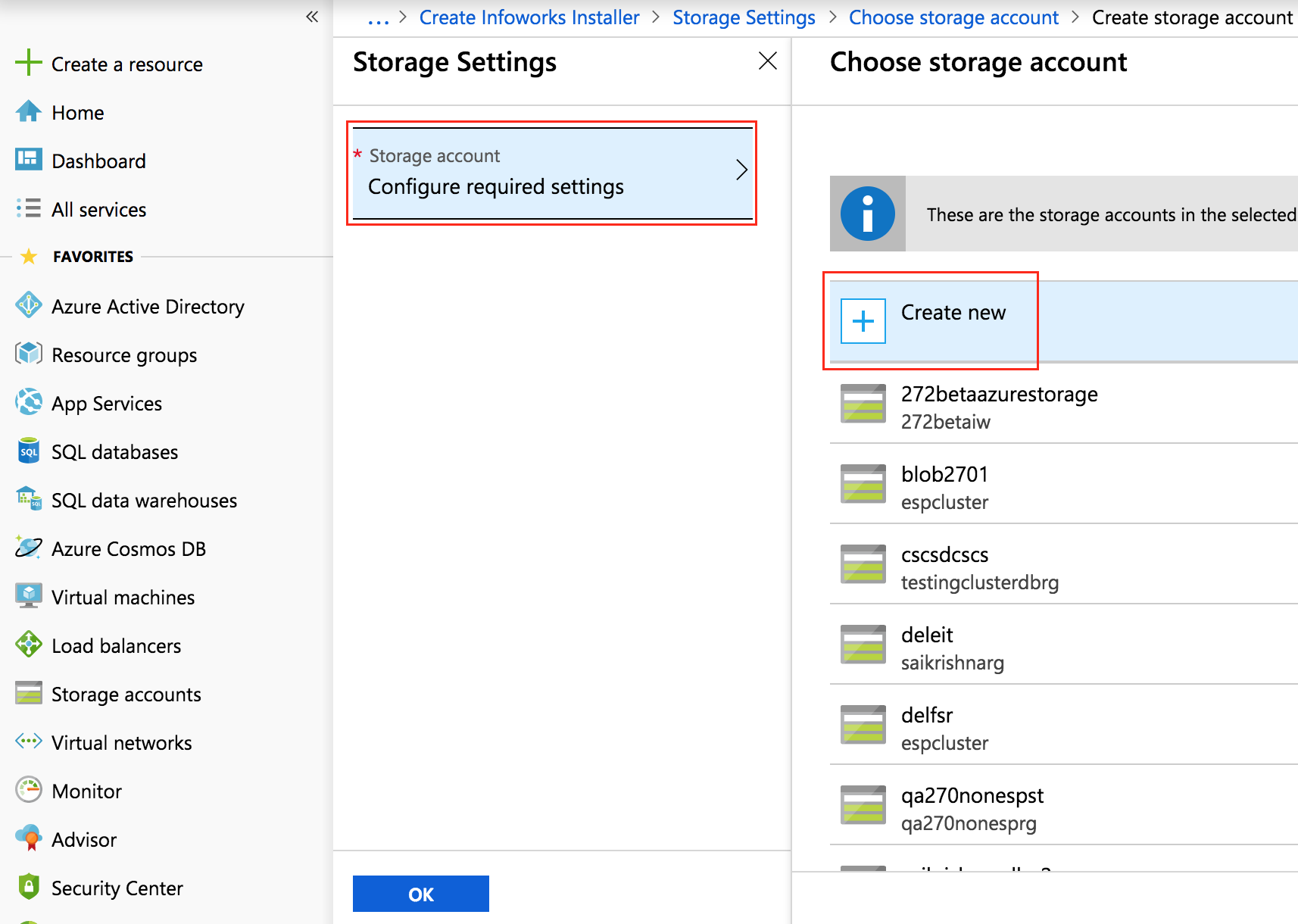The height and width of the screenshot is (924, 1298).
Task: Open the Security Center menu label
Action: click(117, 888)
